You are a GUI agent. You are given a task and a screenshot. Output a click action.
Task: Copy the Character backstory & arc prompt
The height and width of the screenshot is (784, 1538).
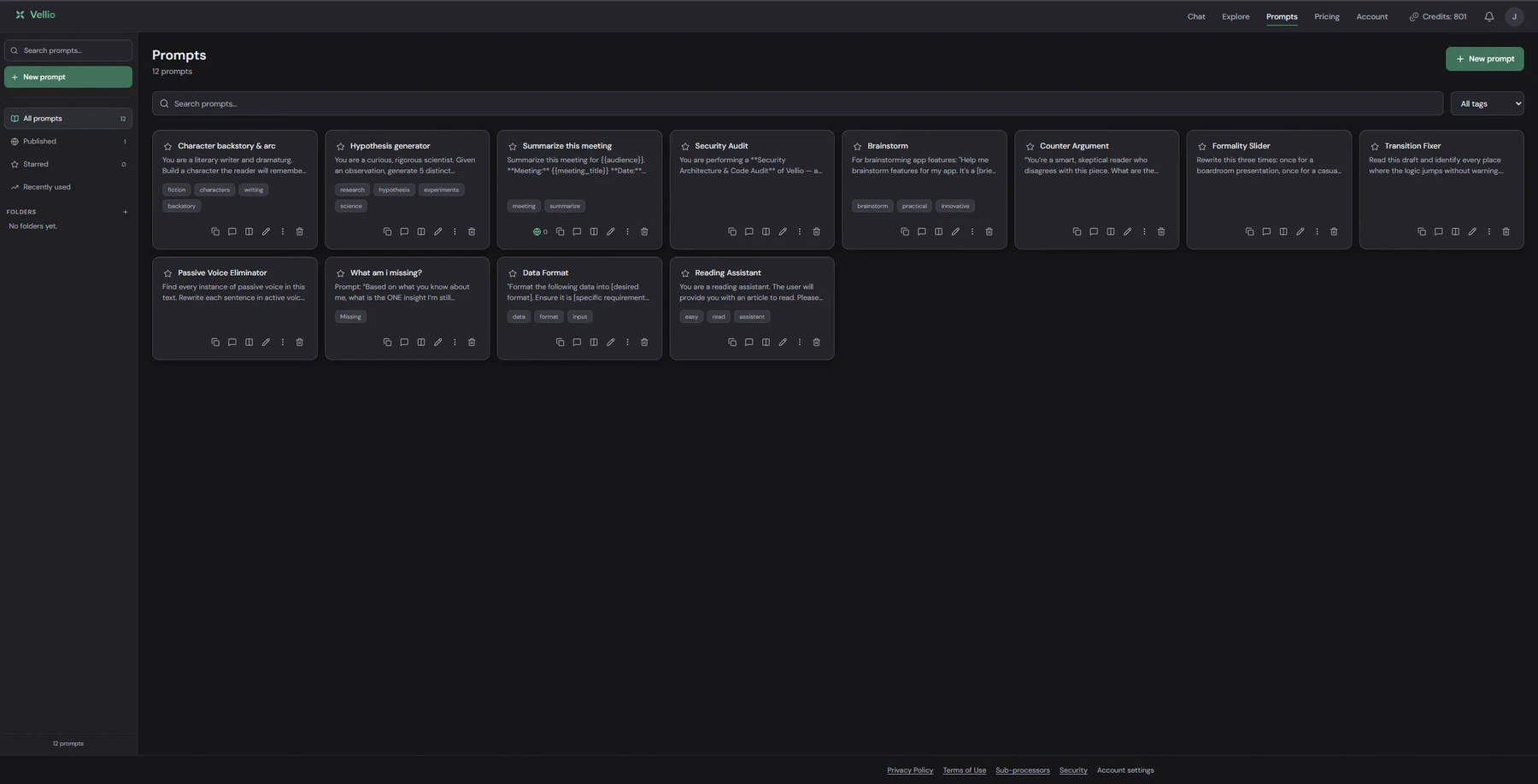215,231
